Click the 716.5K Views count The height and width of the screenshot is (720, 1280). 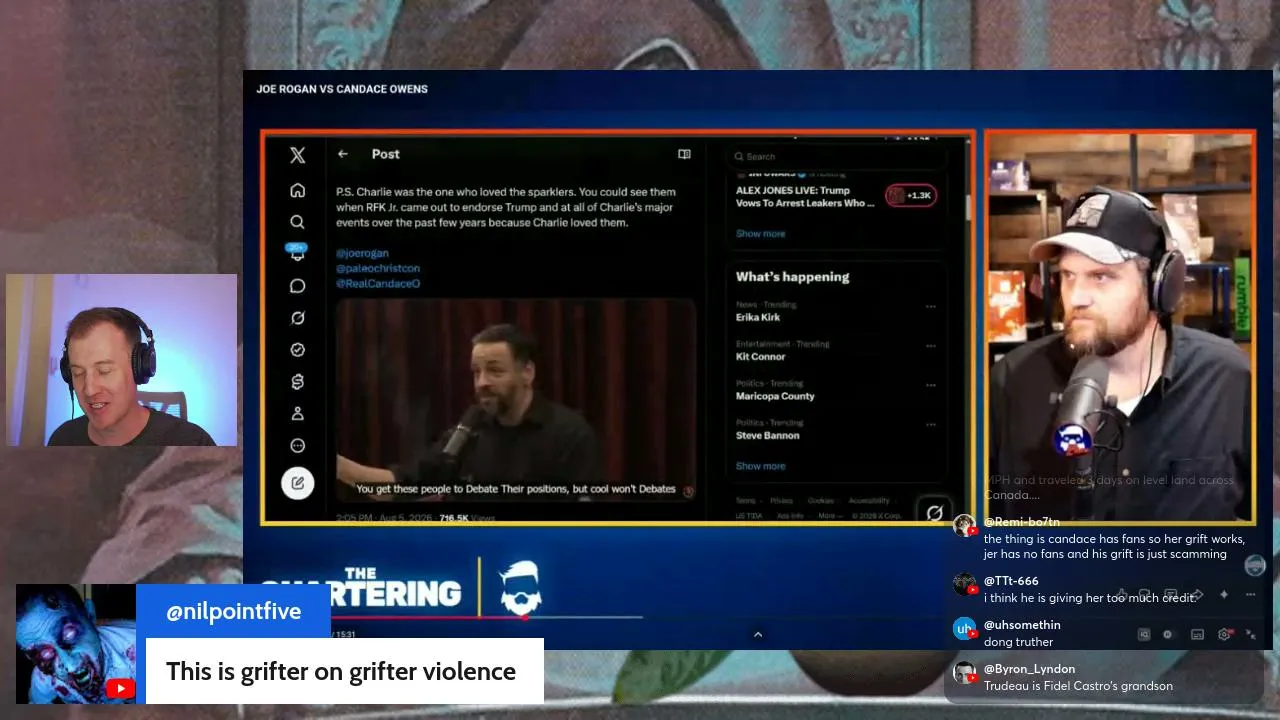(467, 518)
